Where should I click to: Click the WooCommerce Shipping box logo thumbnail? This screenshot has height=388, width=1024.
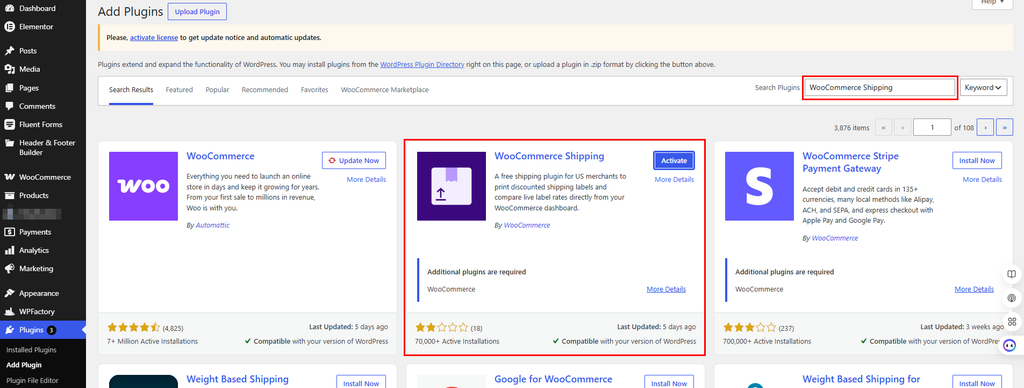coord(451,186)
